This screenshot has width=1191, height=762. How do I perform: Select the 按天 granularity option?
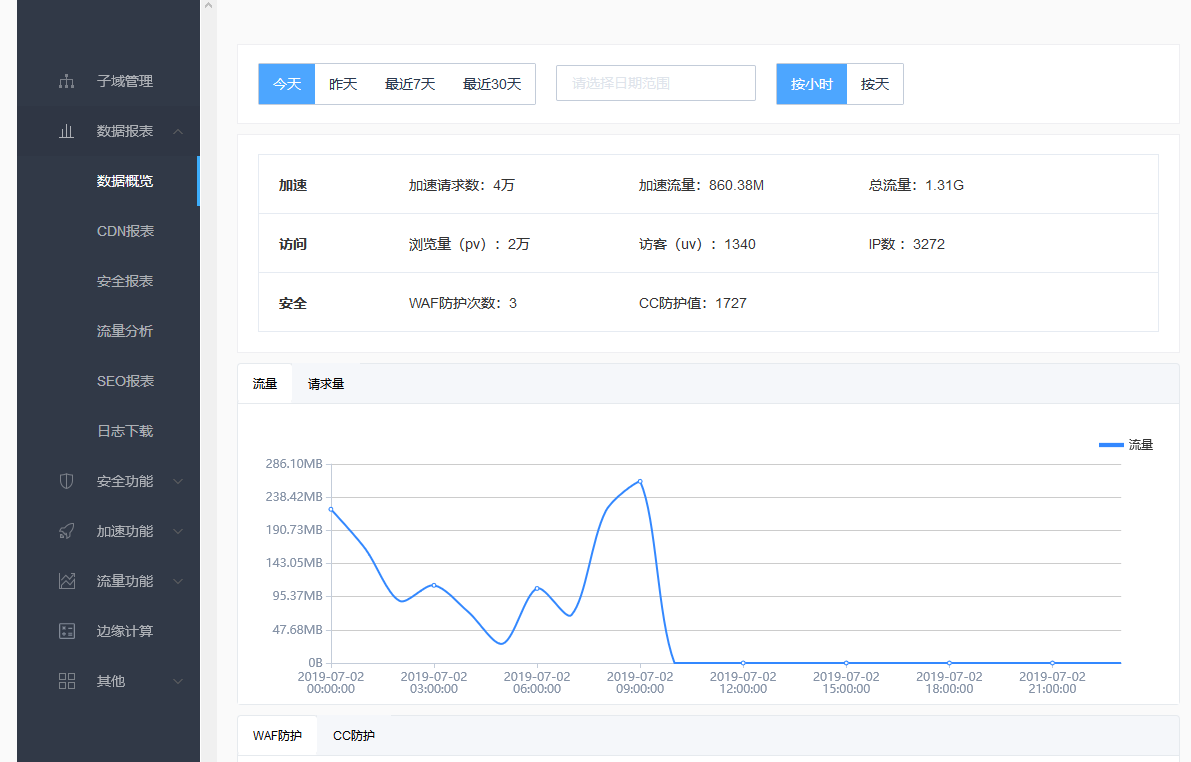pos(875,84)
